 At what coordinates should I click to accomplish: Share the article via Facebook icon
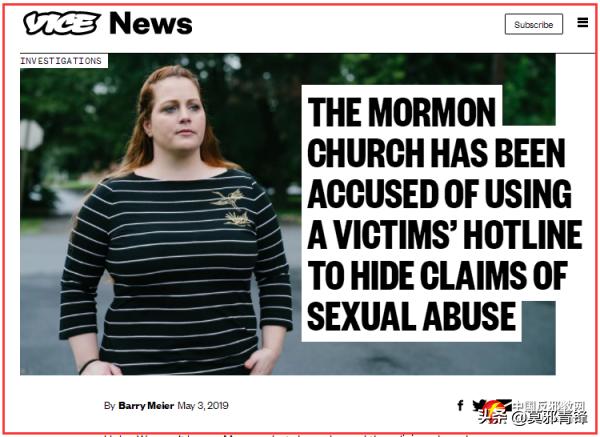click(x=460, y=405)
